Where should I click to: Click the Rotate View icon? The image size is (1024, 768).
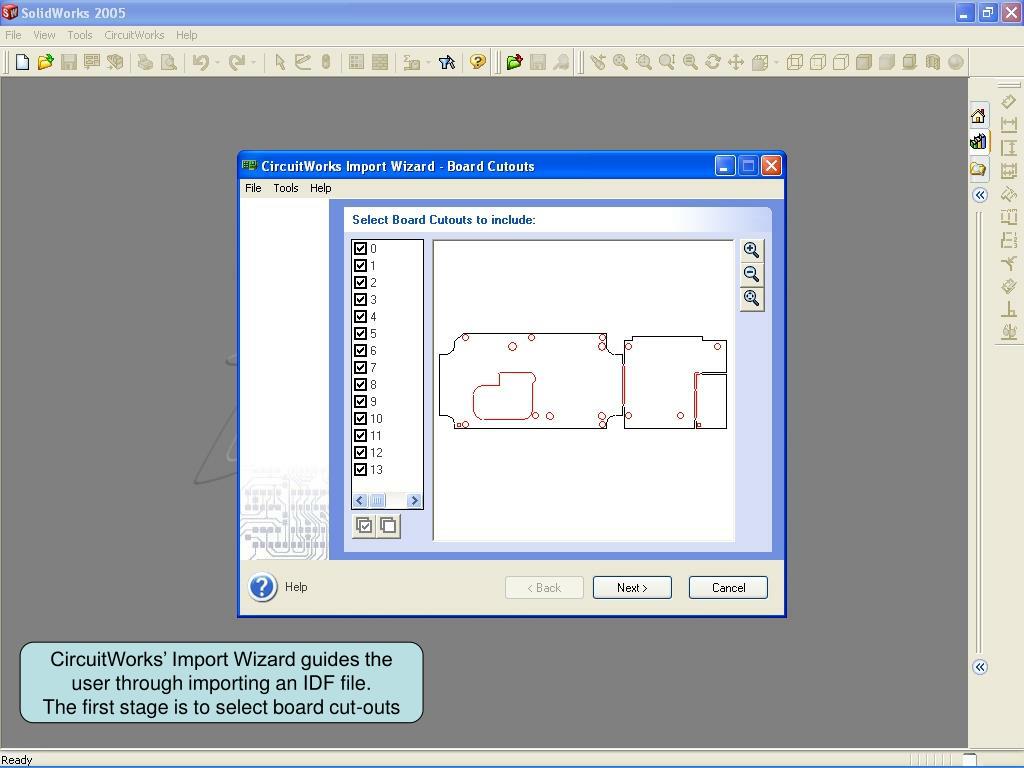(713, 62)
